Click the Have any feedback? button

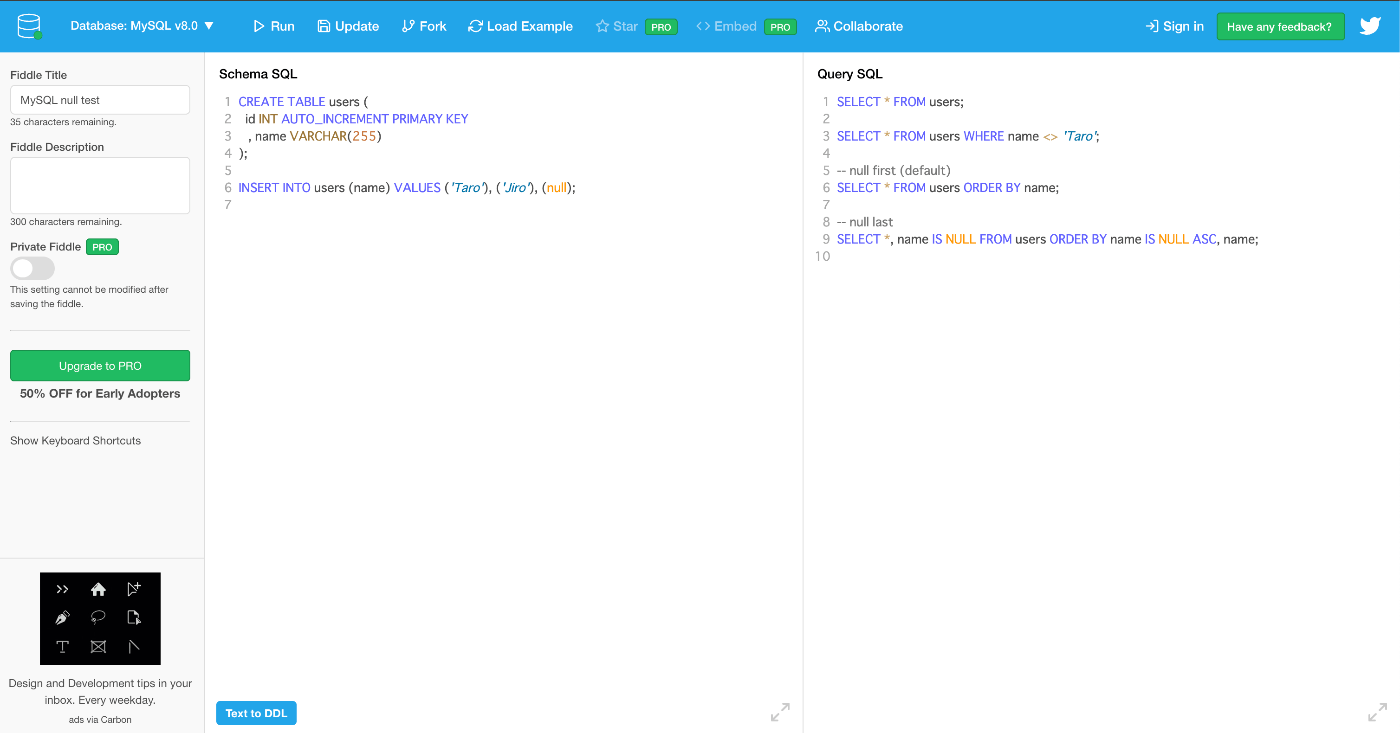pos(1280,27)
